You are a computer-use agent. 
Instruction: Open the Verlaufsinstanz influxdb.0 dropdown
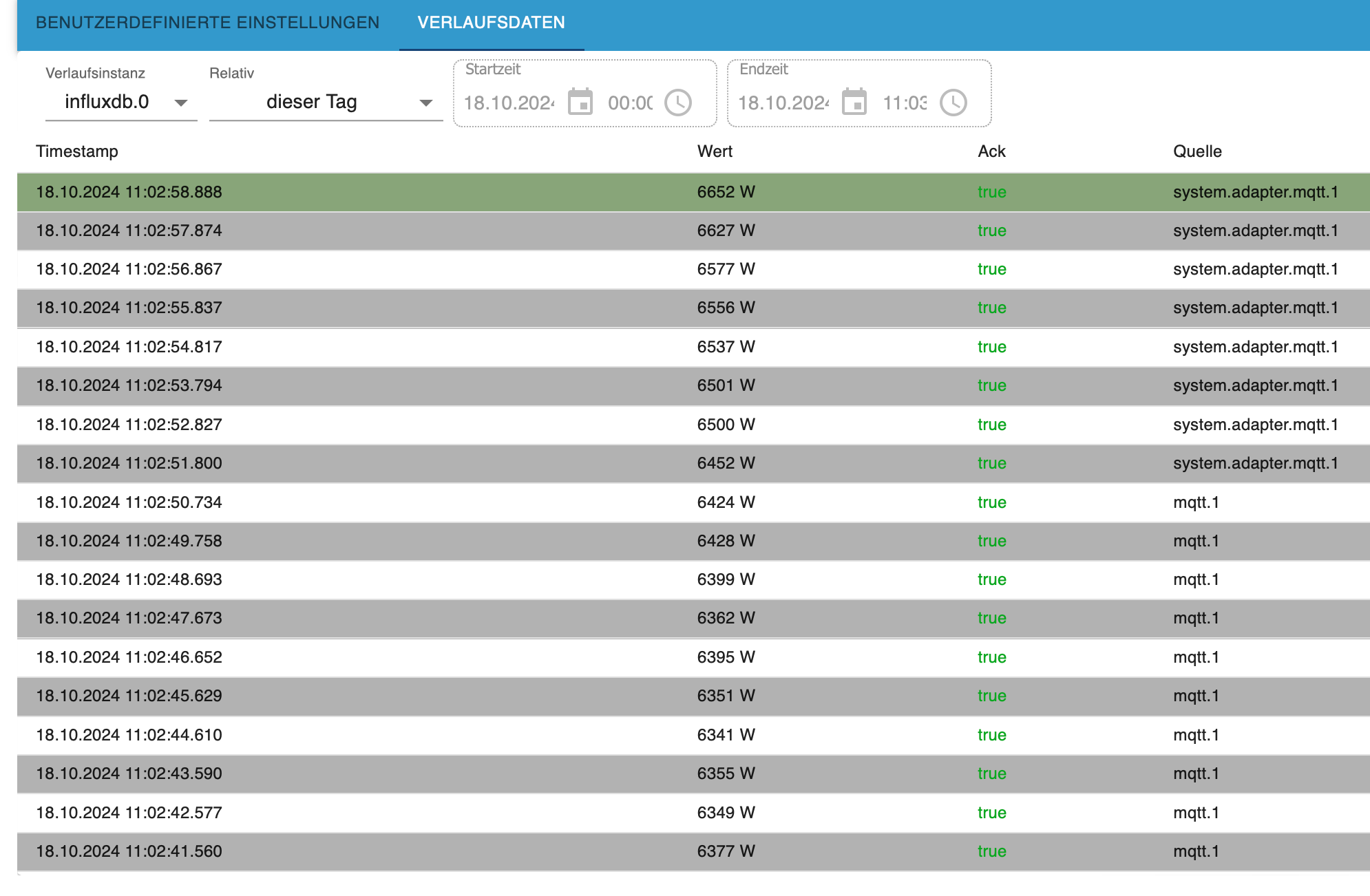[x=121, y=102]
